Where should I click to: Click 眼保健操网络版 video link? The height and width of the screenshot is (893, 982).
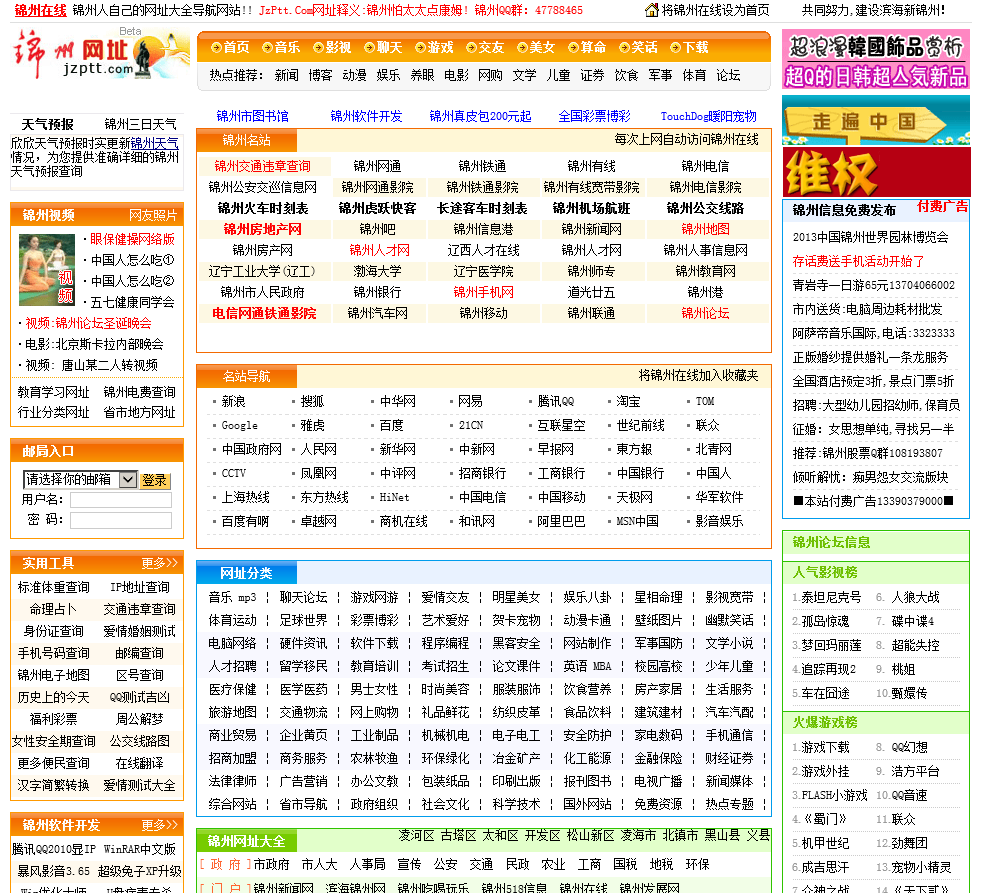[133, 239]
